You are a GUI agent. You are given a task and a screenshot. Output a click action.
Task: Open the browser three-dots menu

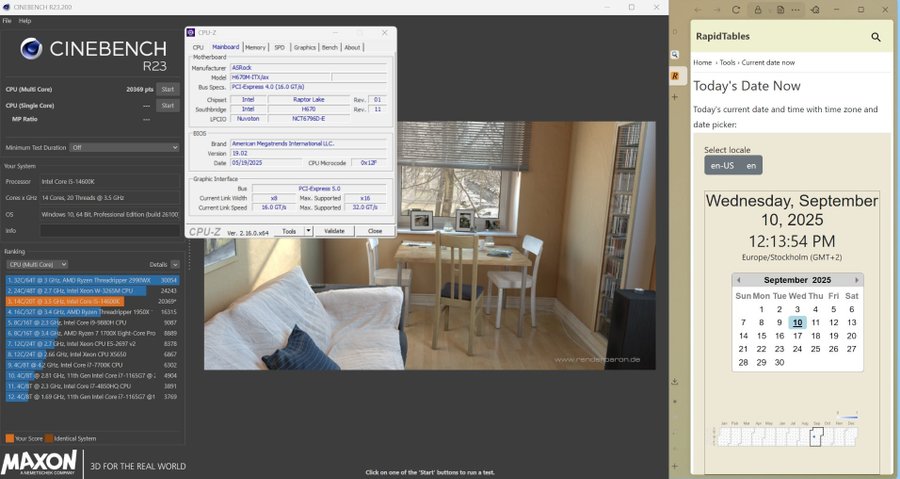(x=796, y=10)
